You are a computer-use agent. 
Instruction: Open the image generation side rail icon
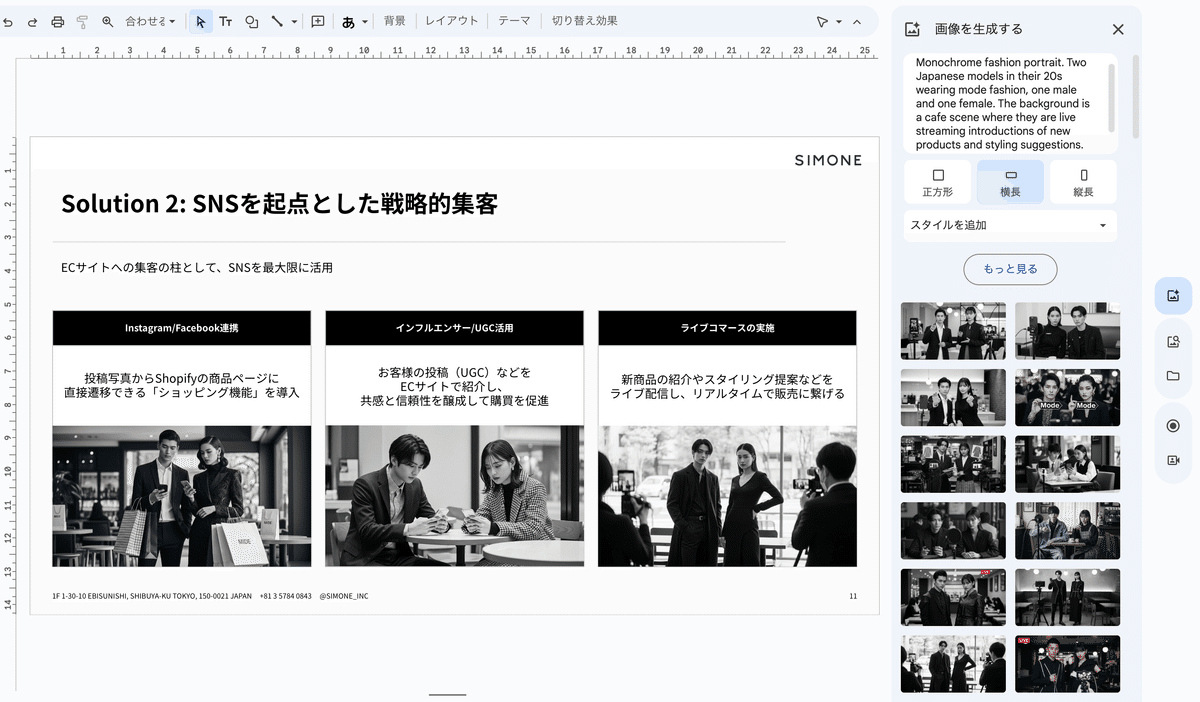[1173, 296]
